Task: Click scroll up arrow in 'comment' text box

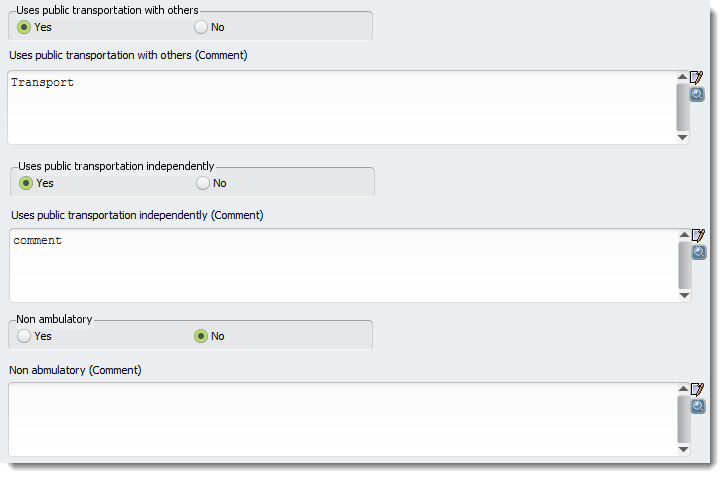Action: click(x=685, y=235)
